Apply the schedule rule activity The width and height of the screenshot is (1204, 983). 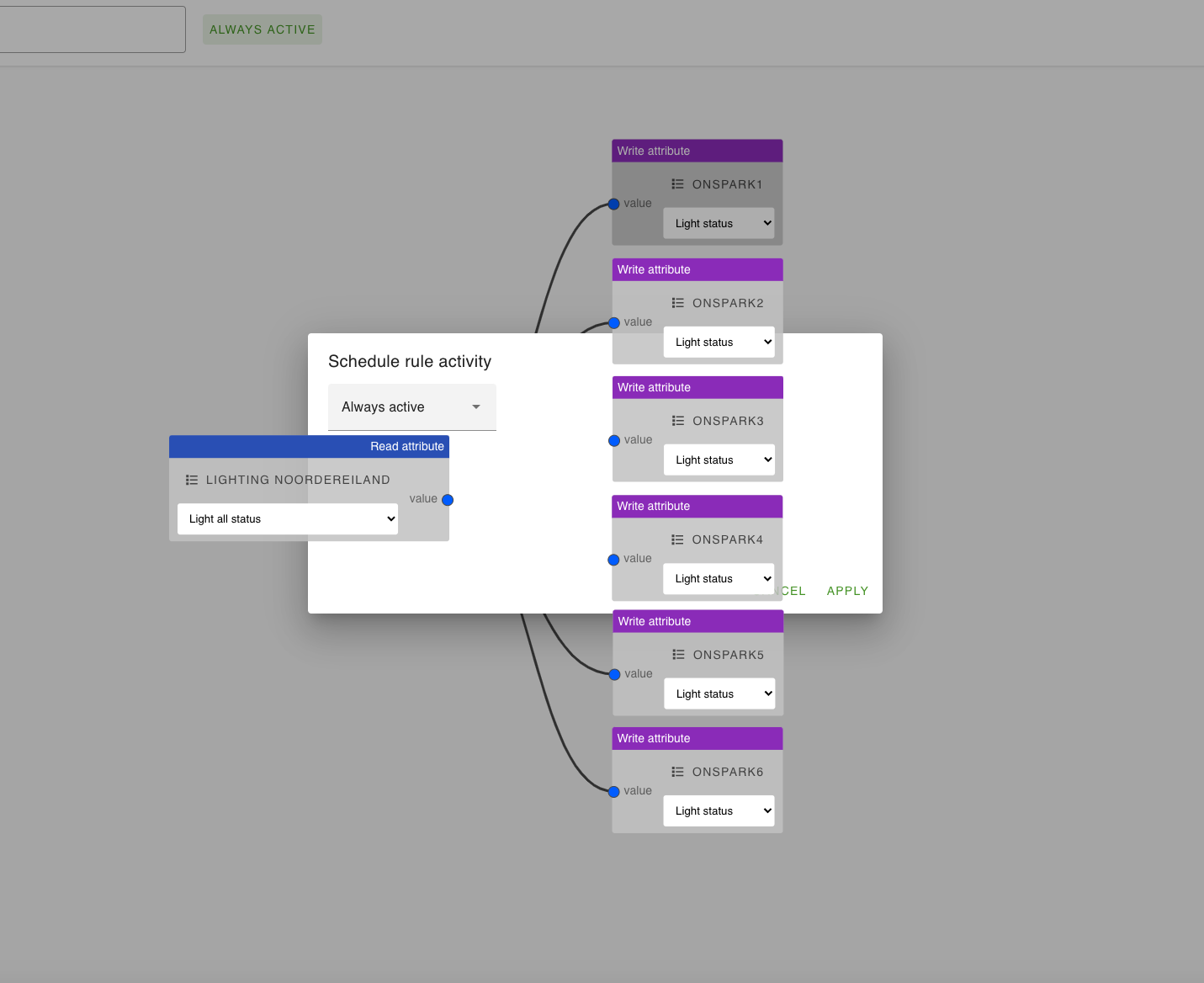[x=846, y=590]
